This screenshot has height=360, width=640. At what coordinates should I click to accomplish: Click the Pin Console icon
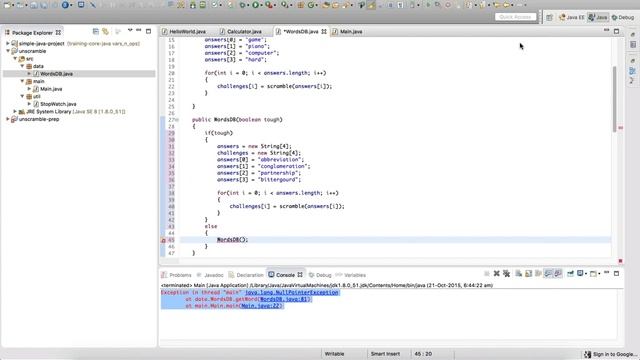point(570,273)
